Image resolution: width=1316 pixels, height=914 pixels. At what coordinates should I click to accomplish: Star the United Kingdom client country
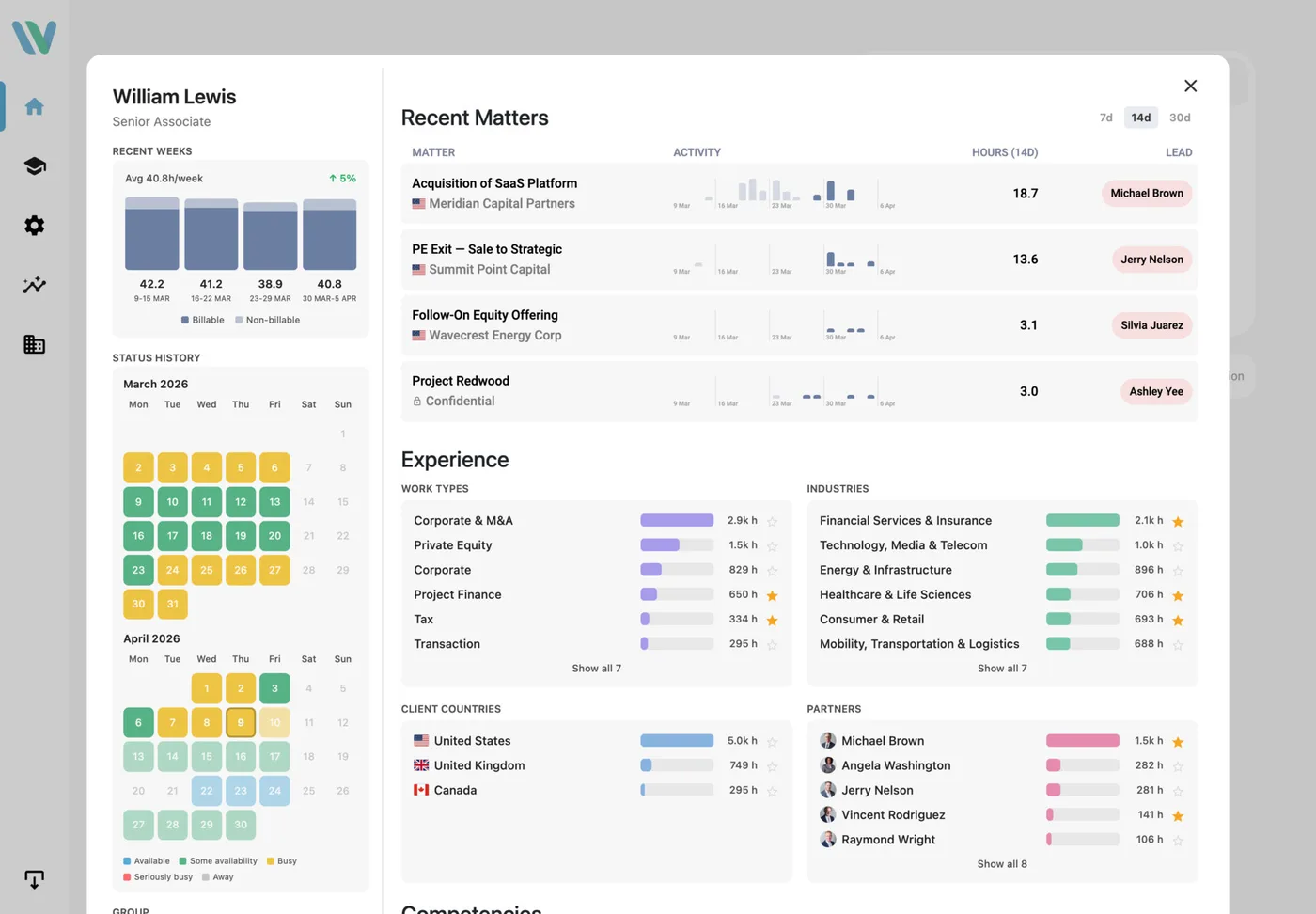point(772,766)
